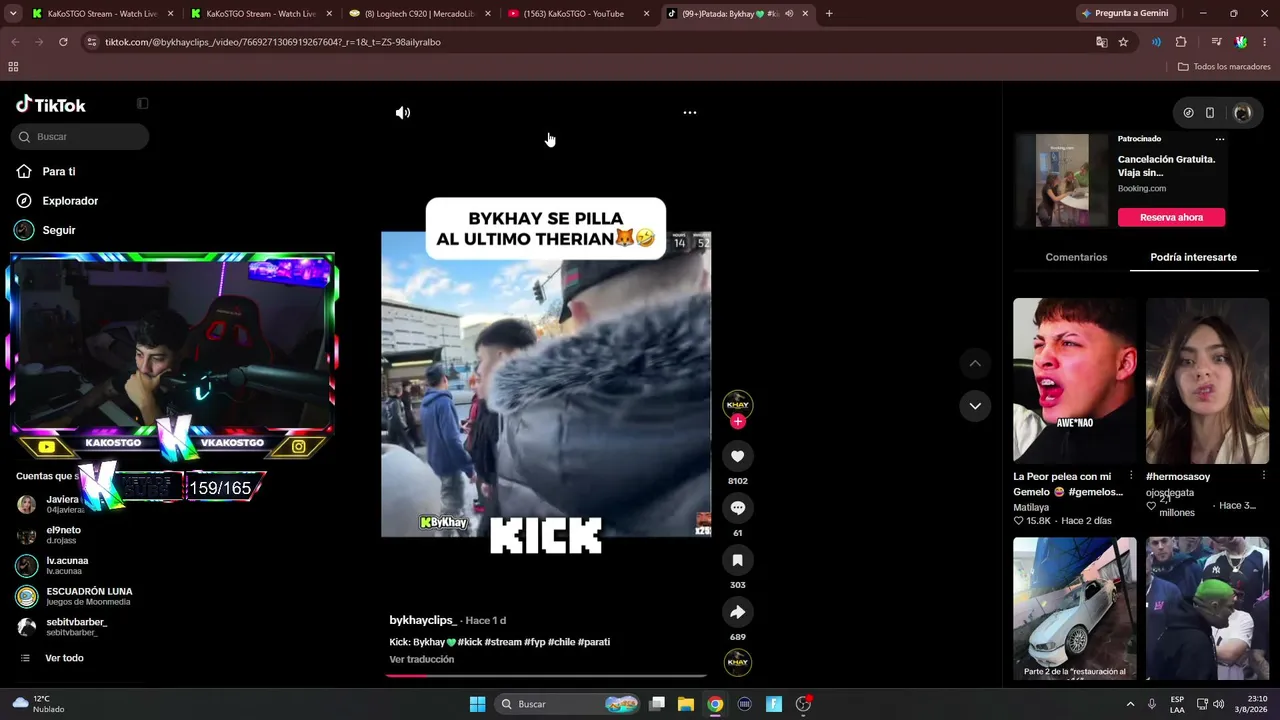Go to the previous video arrow

point(975,363)
